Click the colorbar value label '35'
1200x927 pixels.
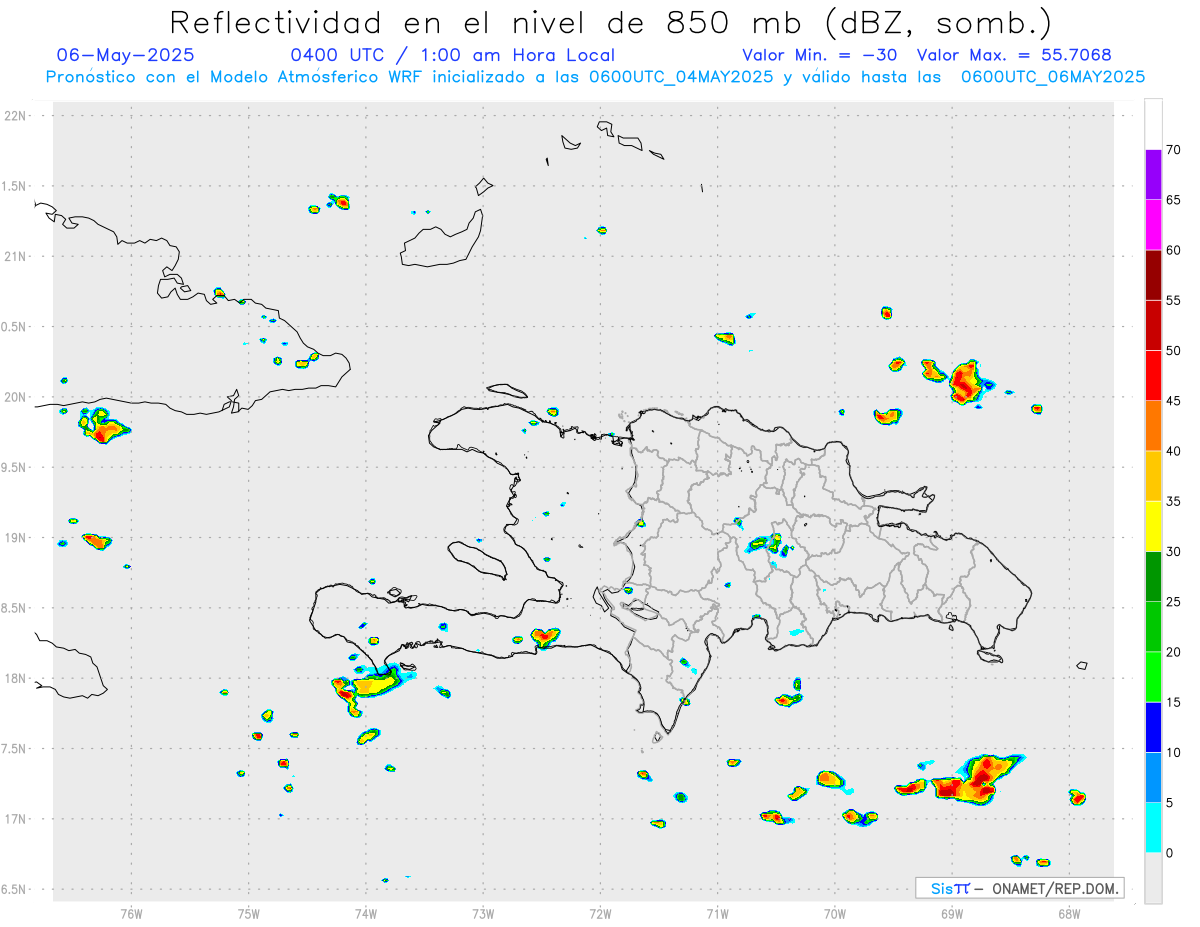click(x=1173, y=502)
